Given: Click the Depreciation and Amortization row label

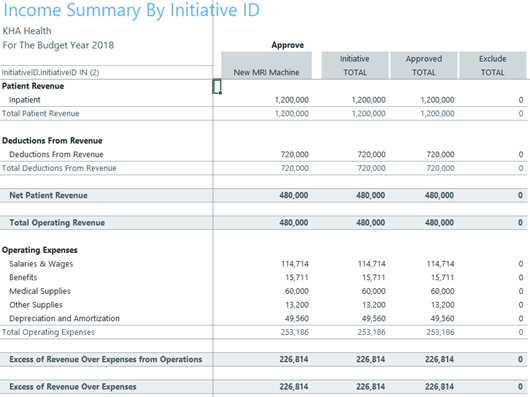Looking at the screenshot, I should tap(65, 319).
